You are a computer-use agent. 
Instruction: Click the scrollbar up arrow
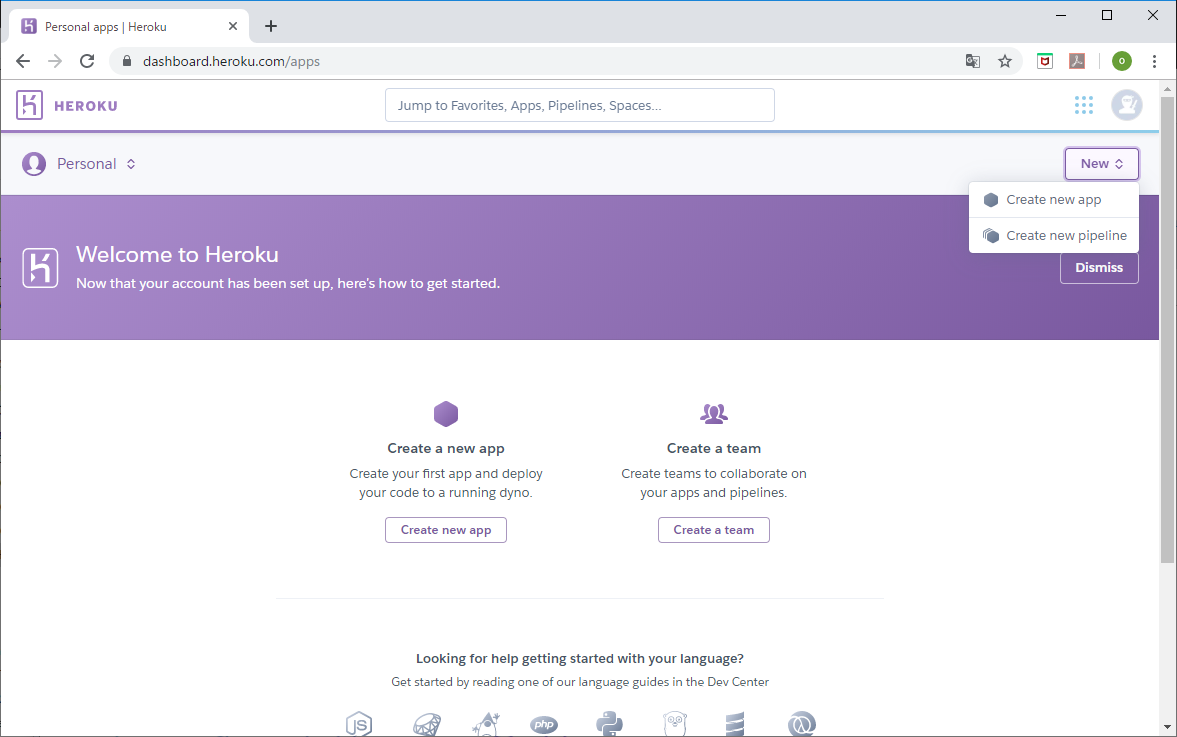click(1167, 89)
